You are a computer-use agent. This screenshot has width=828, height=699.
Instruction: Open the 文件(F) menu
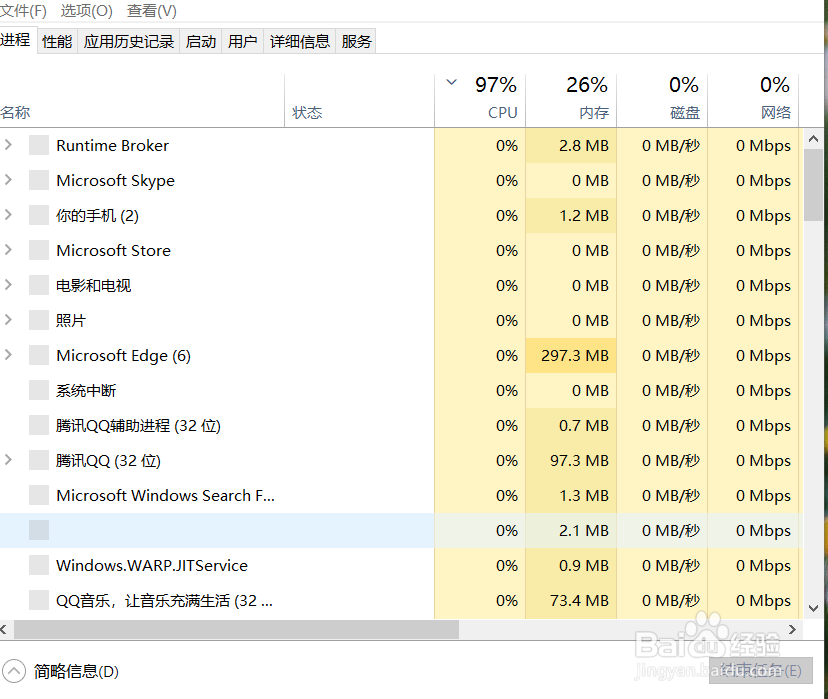pyautogui.click(x=23, y=11)
